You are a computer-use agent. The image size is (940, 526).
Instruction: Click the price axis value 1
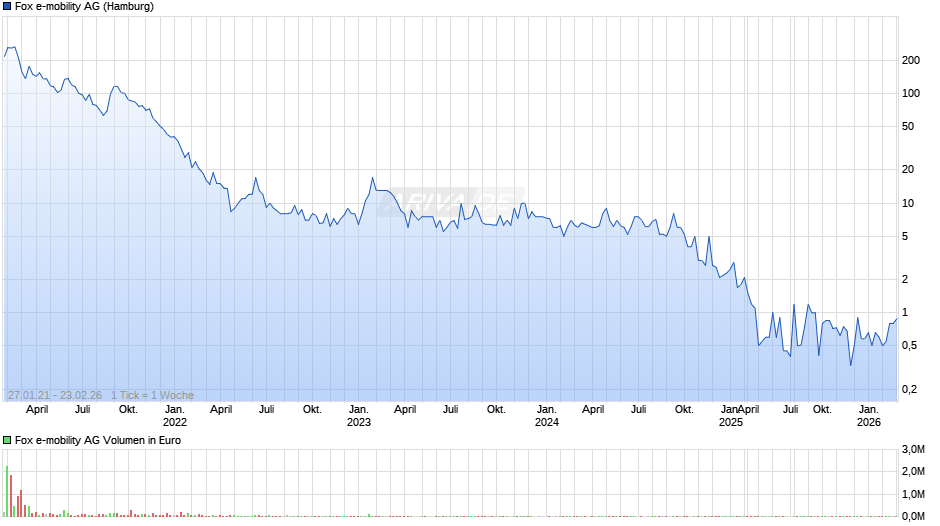tap(905, 312)
